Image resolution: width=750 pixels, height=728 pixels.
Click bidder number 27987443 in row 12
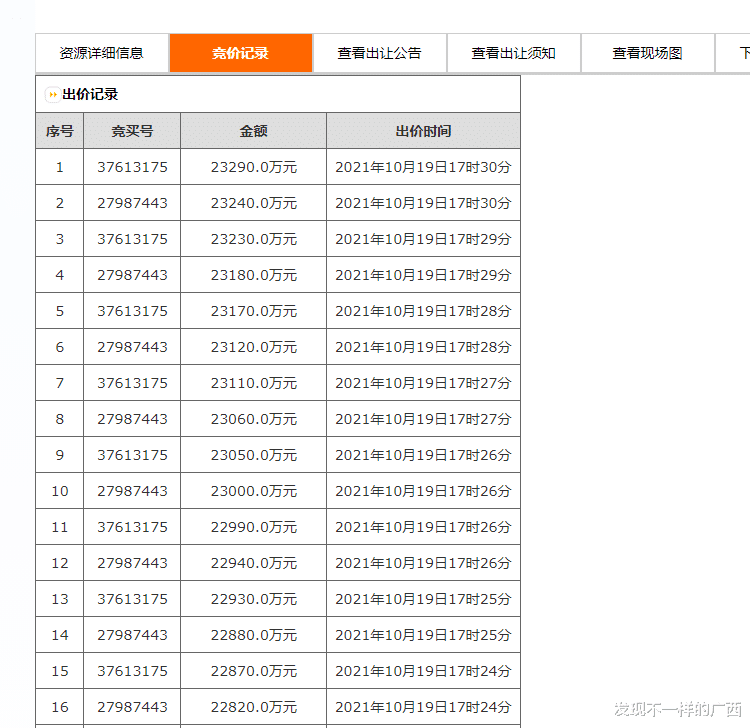pos(132,563)
